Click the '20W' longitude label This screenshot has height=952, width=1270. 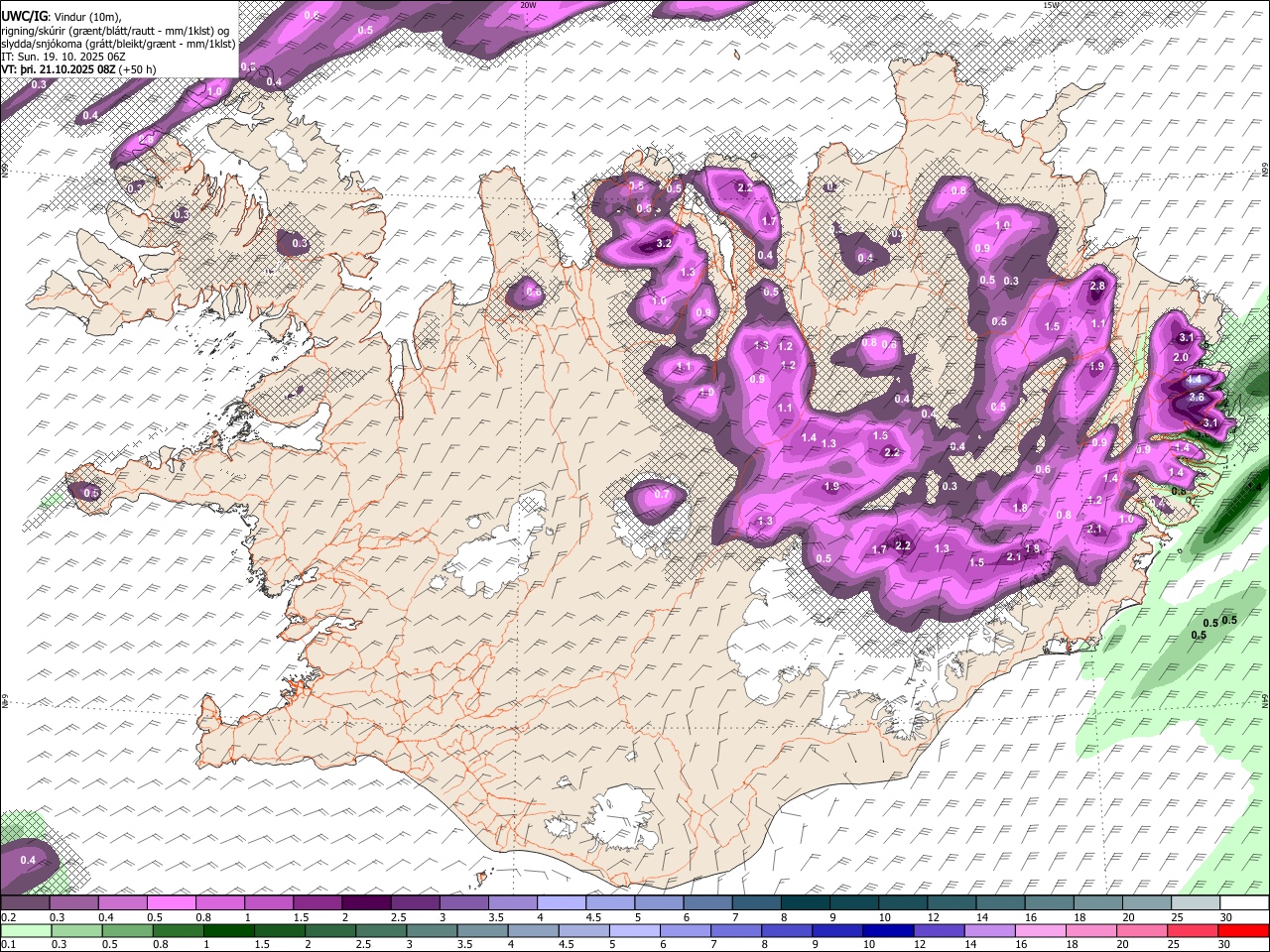tap(528, 5)
